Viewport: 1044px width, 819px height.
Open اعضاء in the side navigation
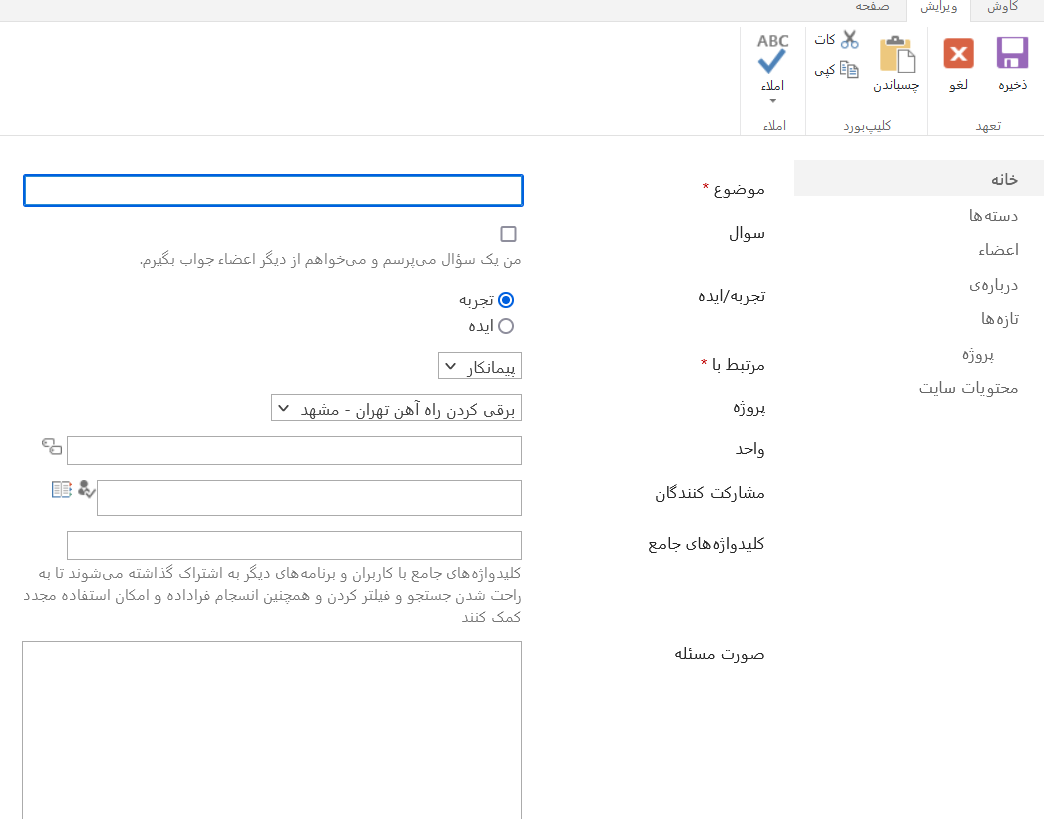pyautogui.click(x=998, y=250)
